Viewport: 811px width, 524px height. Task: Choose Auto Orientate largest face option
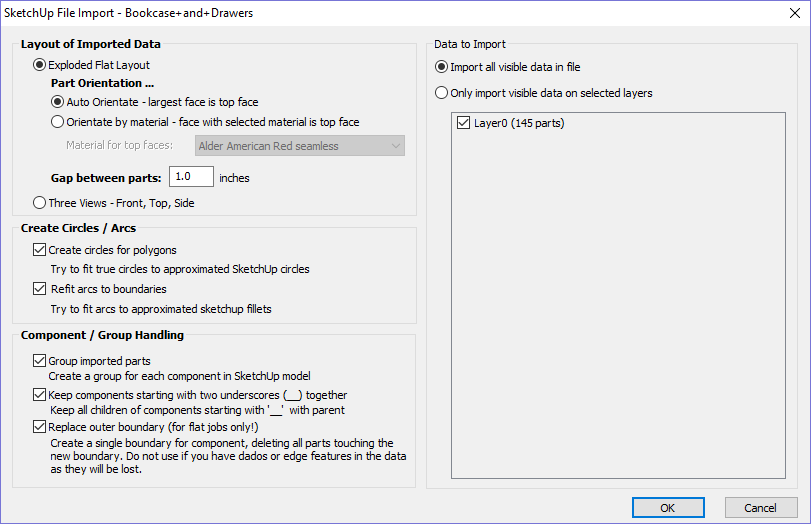57,102
